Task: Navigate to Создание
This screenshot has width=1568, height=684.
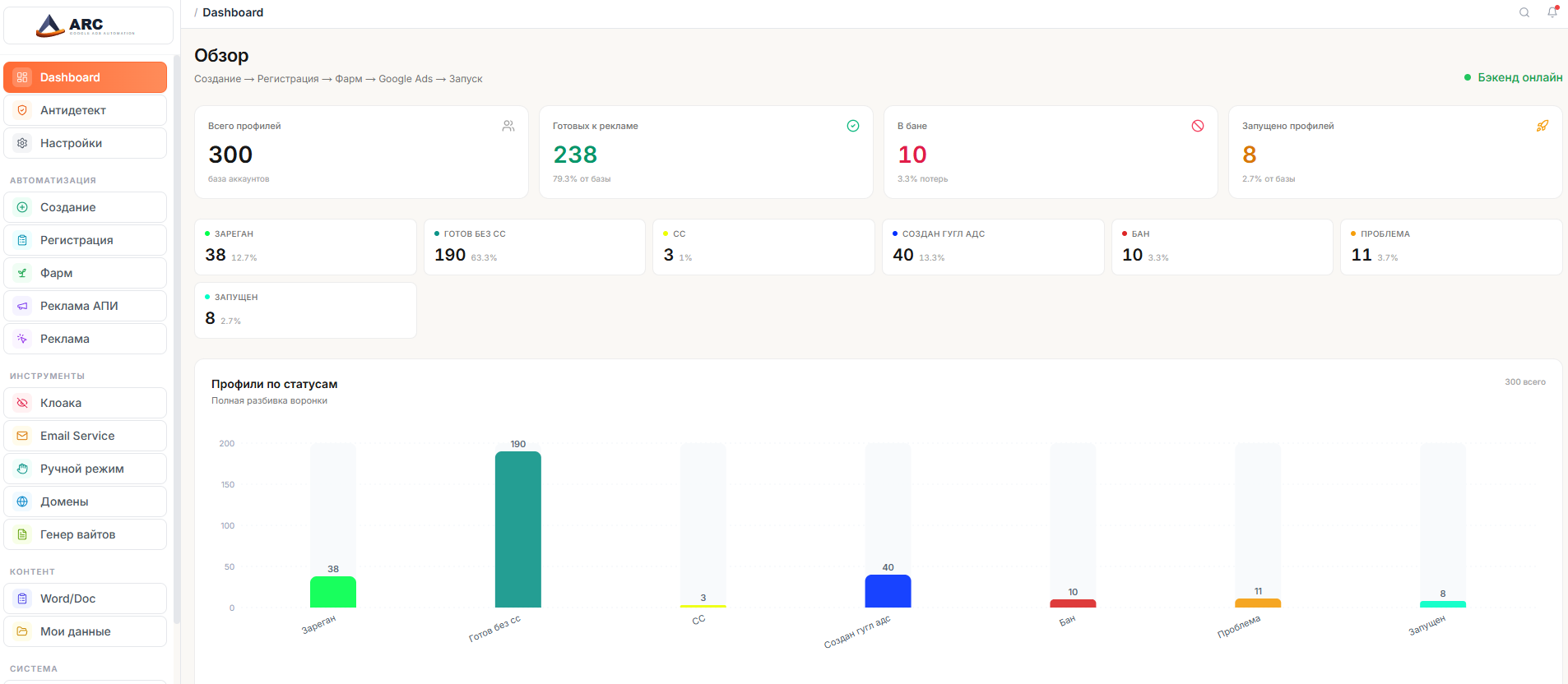Action: 86,207
